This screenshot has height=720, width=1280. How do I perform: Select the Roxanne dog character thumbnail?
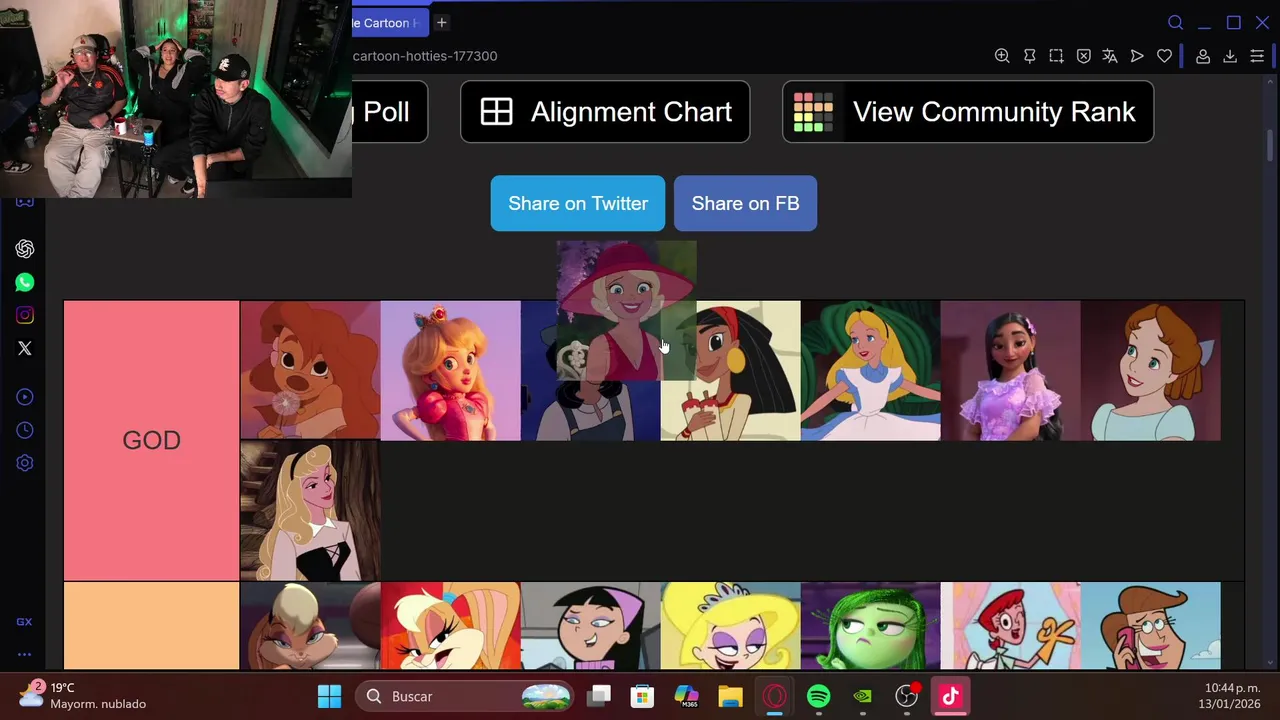(x=310, y=371)
